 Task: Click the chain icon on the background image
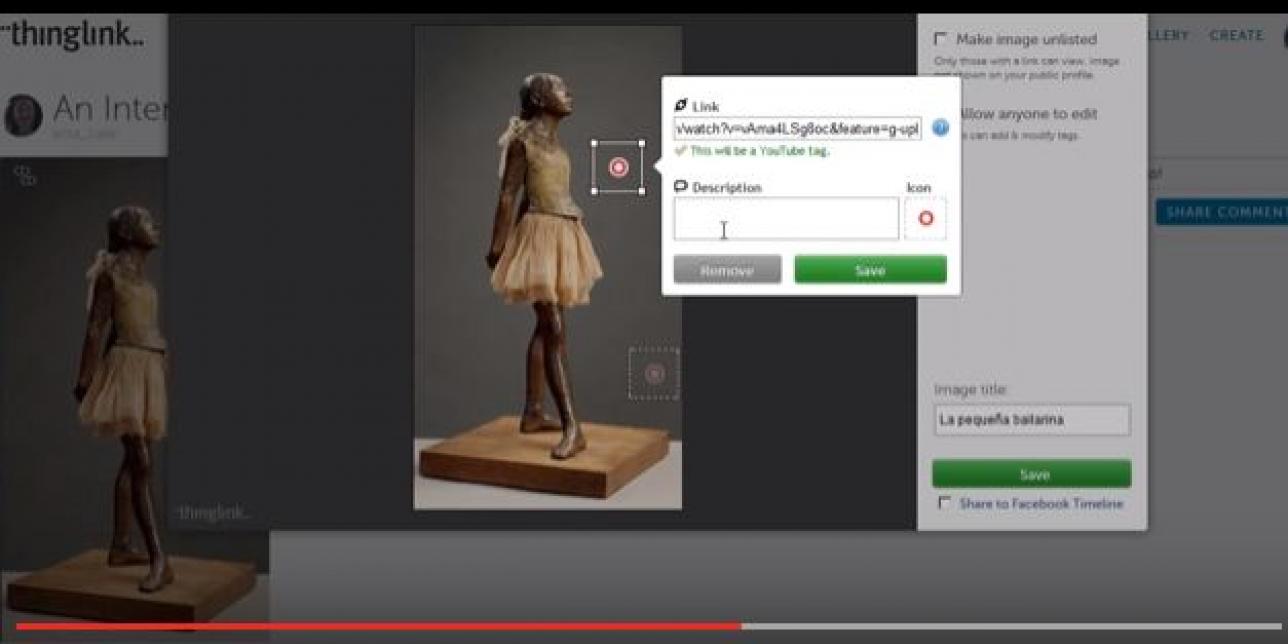pyautogui.click(x=24, y=176)
